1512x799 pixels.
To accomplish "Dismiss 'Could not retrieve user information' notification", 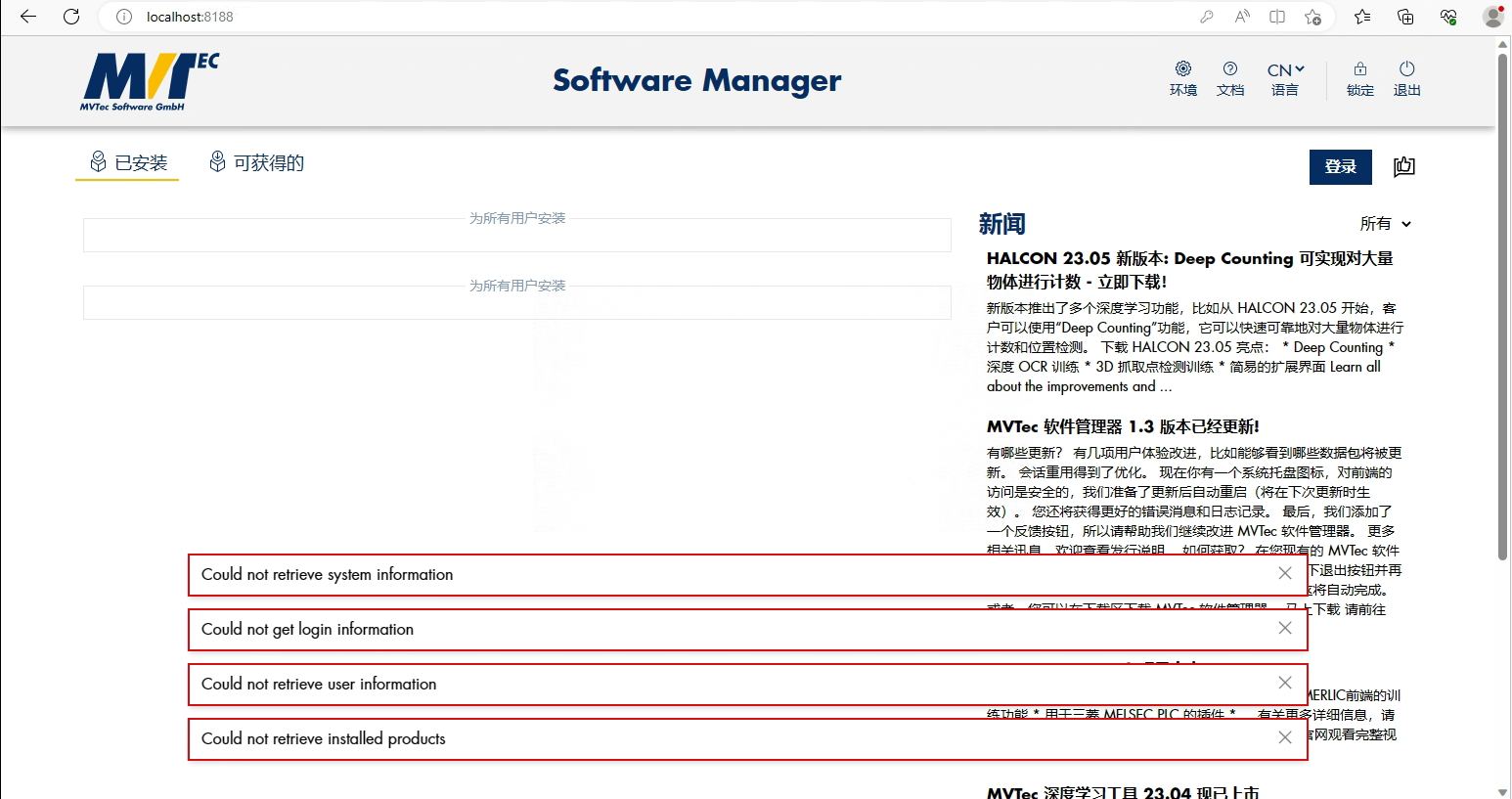I will [x=1285, y=684].
